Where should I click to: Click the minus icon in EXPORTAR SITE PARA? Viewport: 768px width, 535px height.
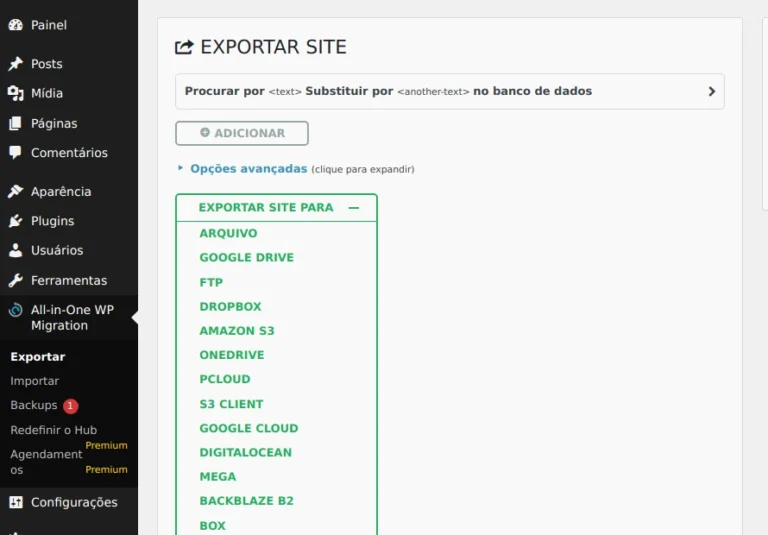(x=354, y=208)
